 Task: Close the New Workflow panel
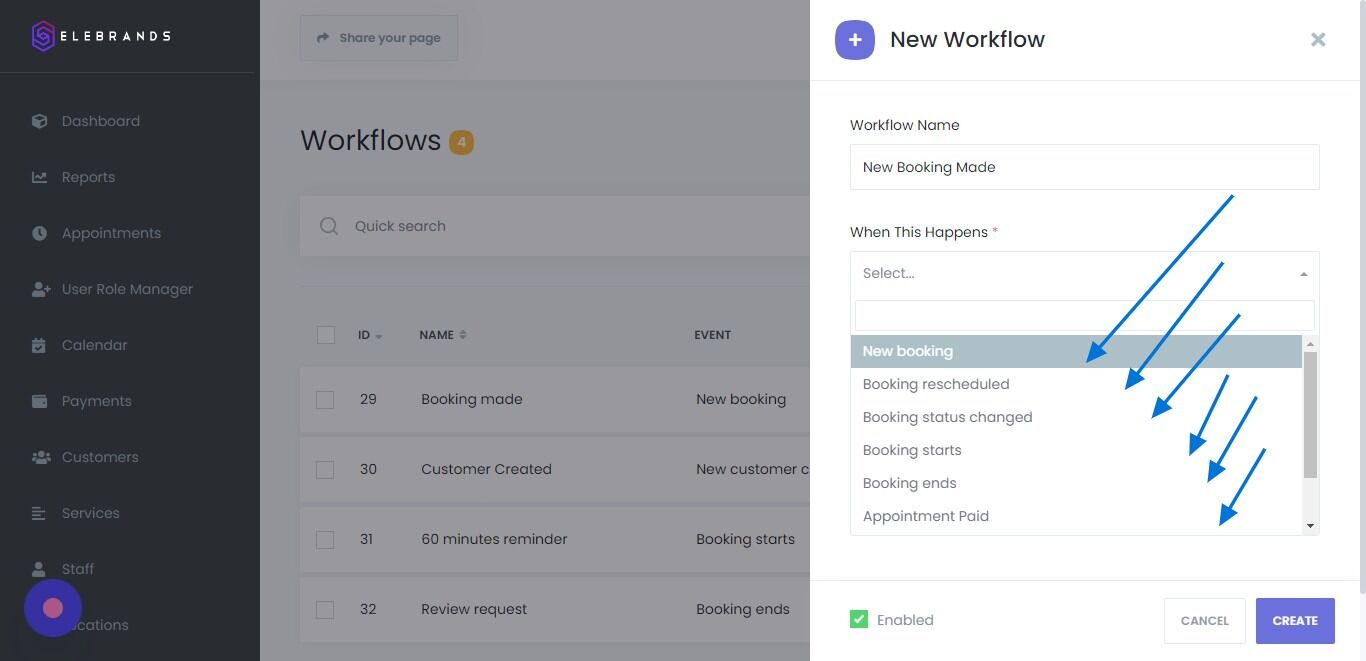point(1318,39)
